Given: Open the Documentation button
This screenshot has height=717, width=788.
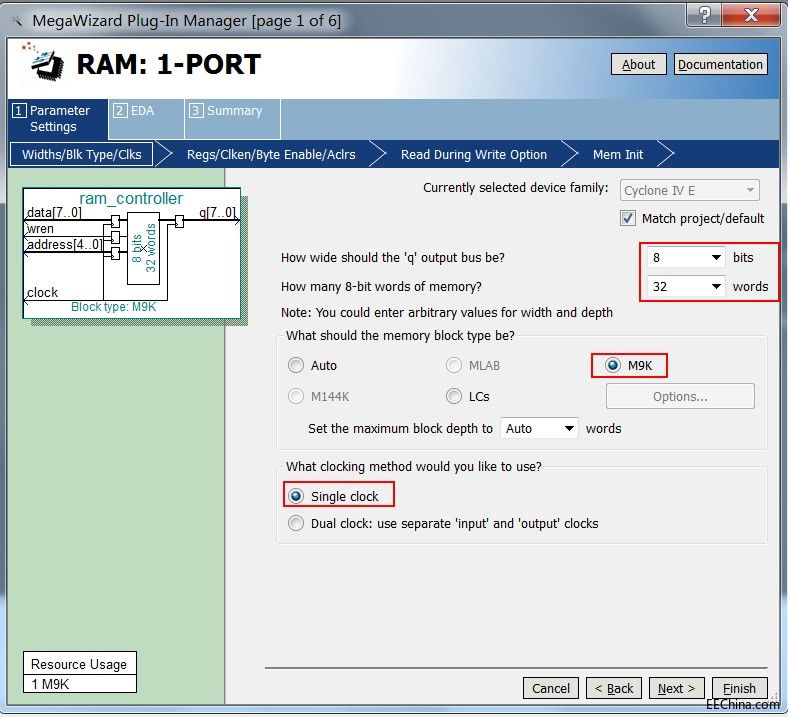Looking at the screenshot, I should point(720,64).
